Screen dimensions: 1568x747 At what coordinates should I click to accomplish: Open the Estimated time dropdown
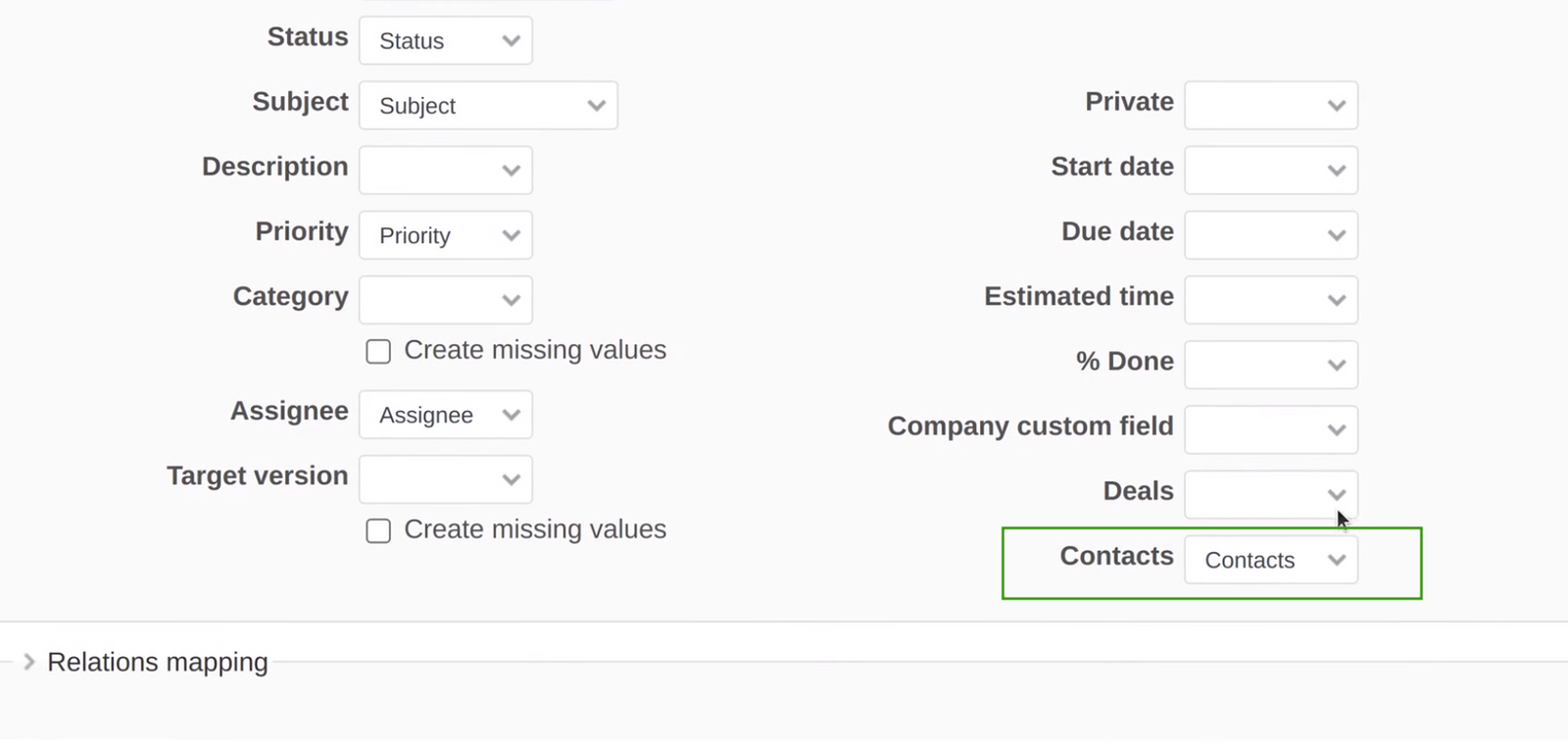tap(1271, 300)
